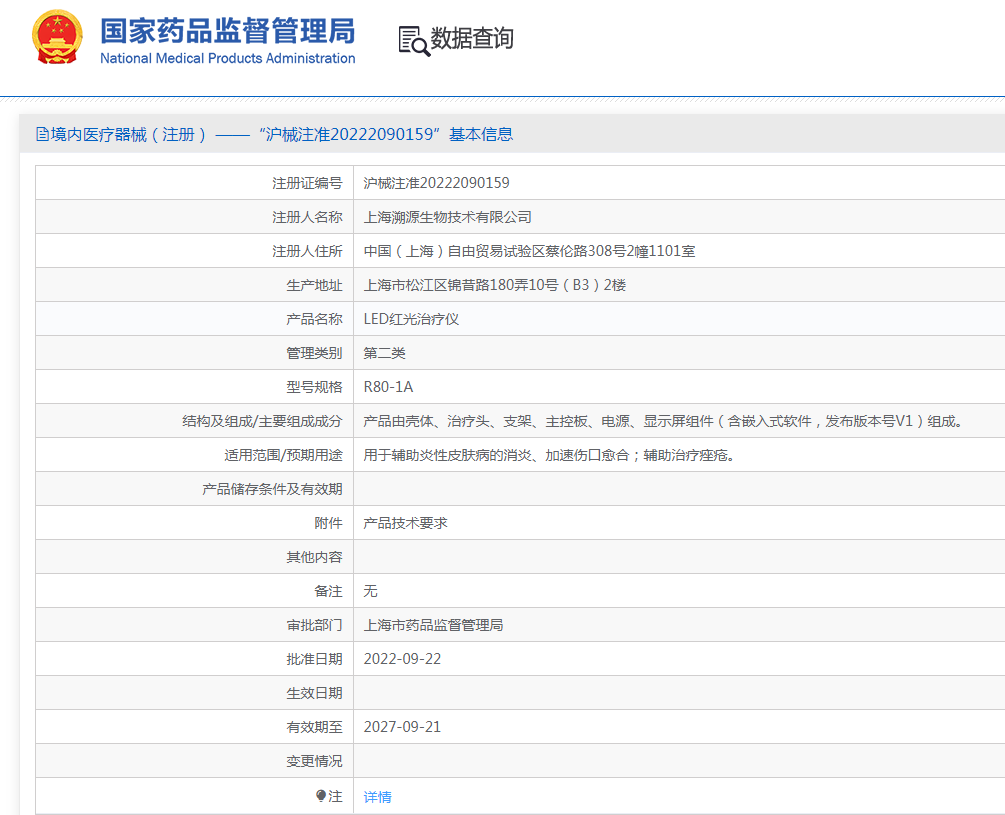
Task: Select remark value 无
Action: click(x=370, y=591)
